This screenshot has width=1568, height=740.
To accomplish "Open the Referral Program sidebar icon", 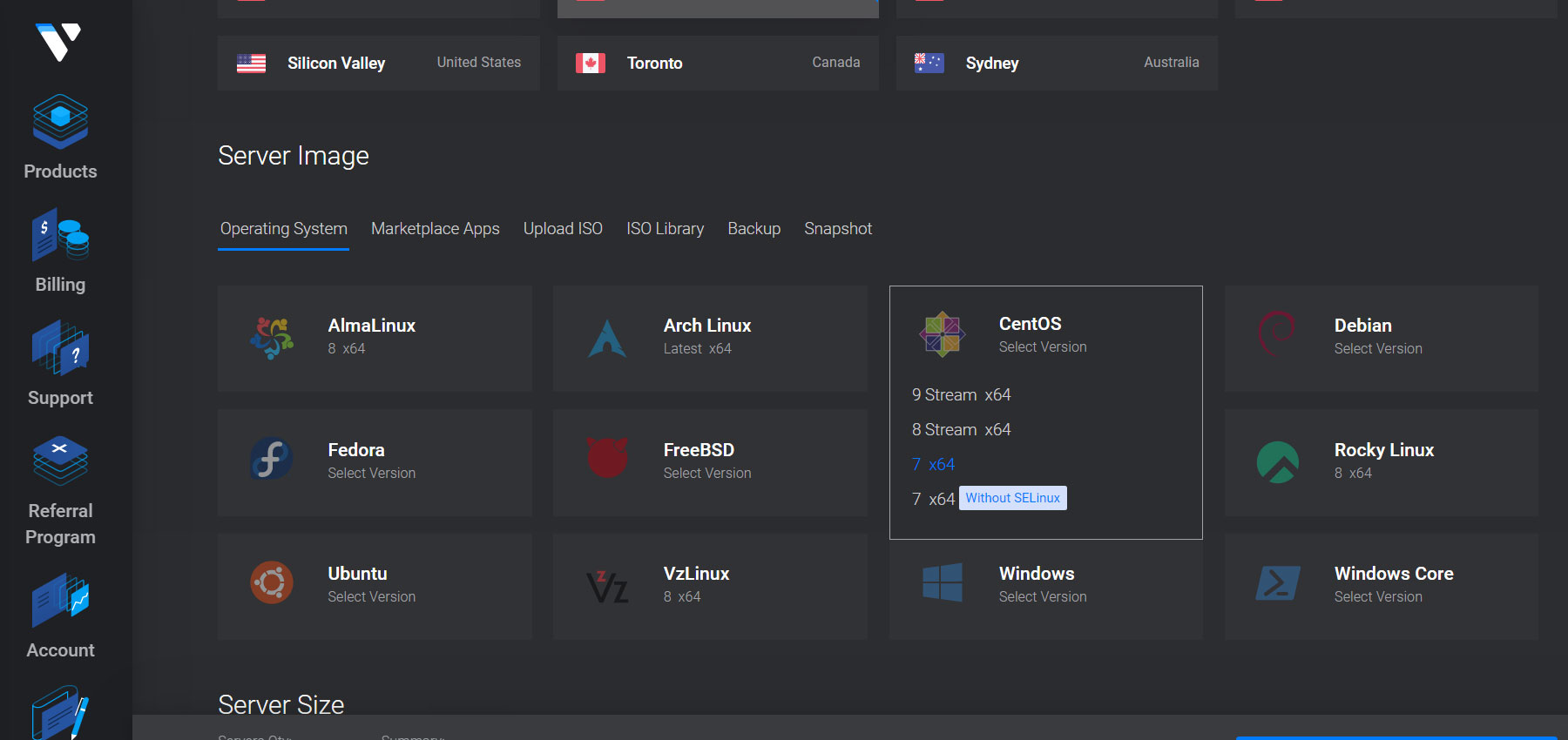I will pos(60,461).
